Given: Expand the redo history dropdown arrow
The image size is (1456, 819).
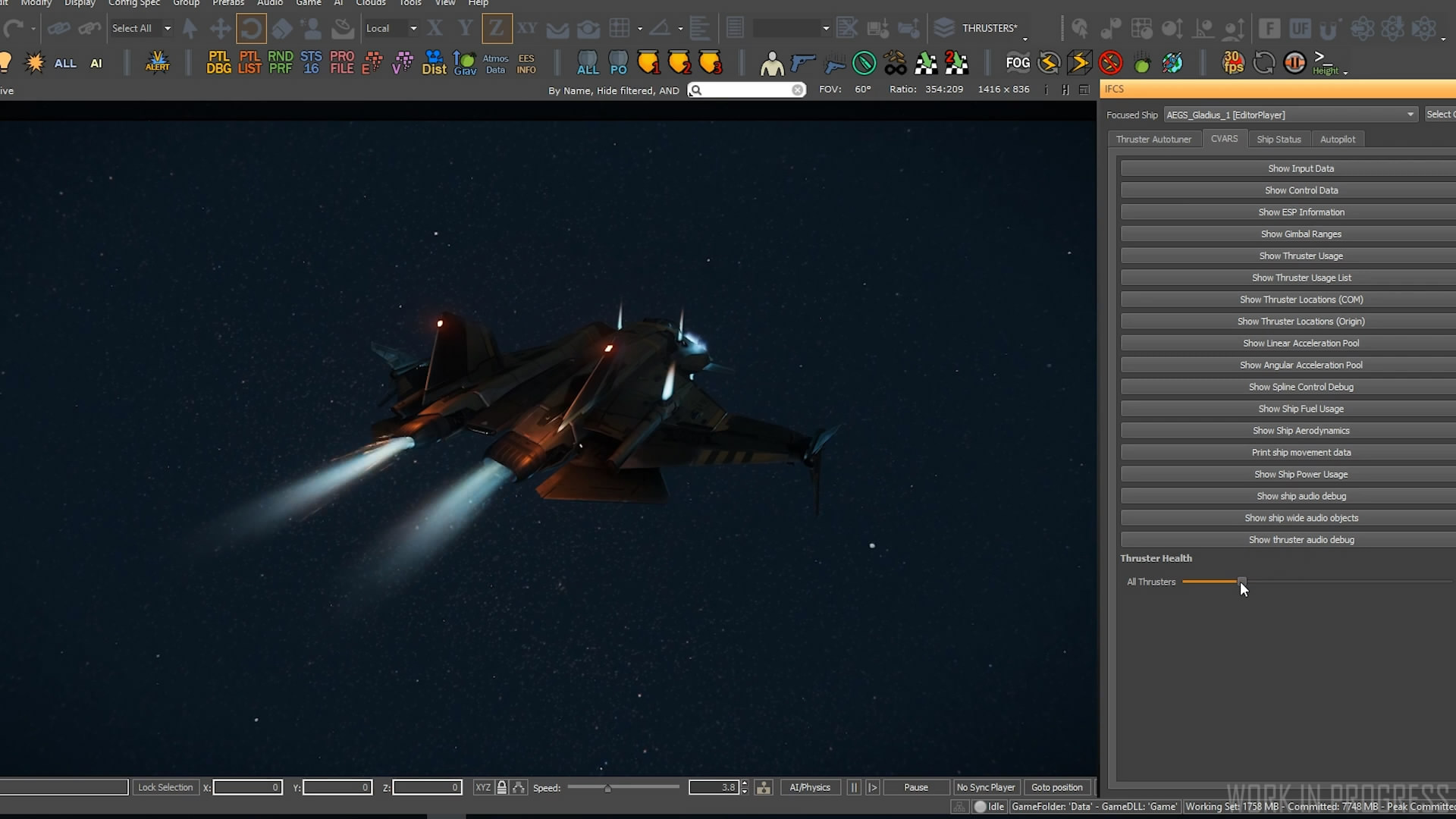Looking at the screenshot, I should click(33, 29).
